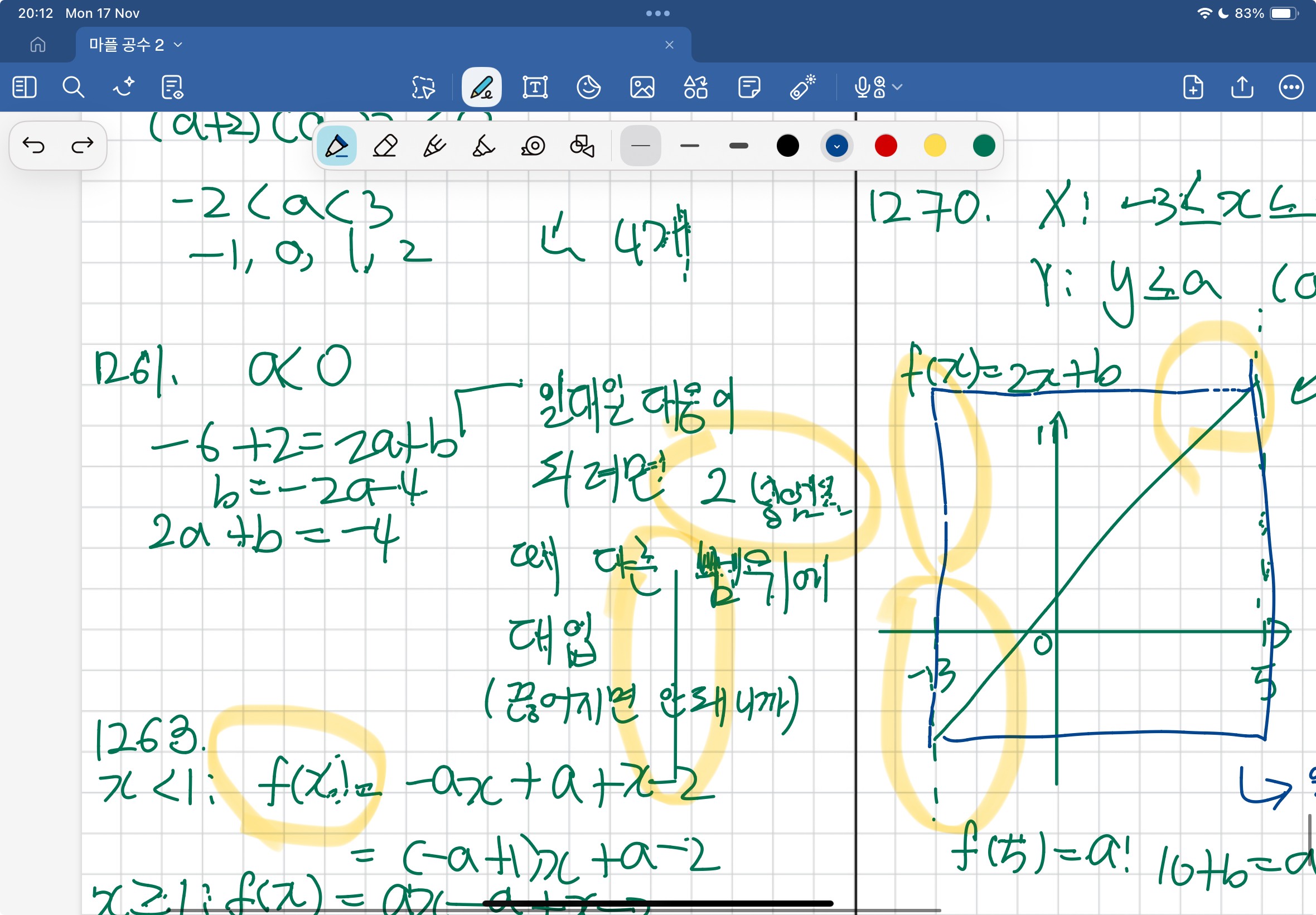Viewport: 1316px width, 915px height.
Task: Expand the document title dropdown chevron
Action: click(x=178, y=45)
